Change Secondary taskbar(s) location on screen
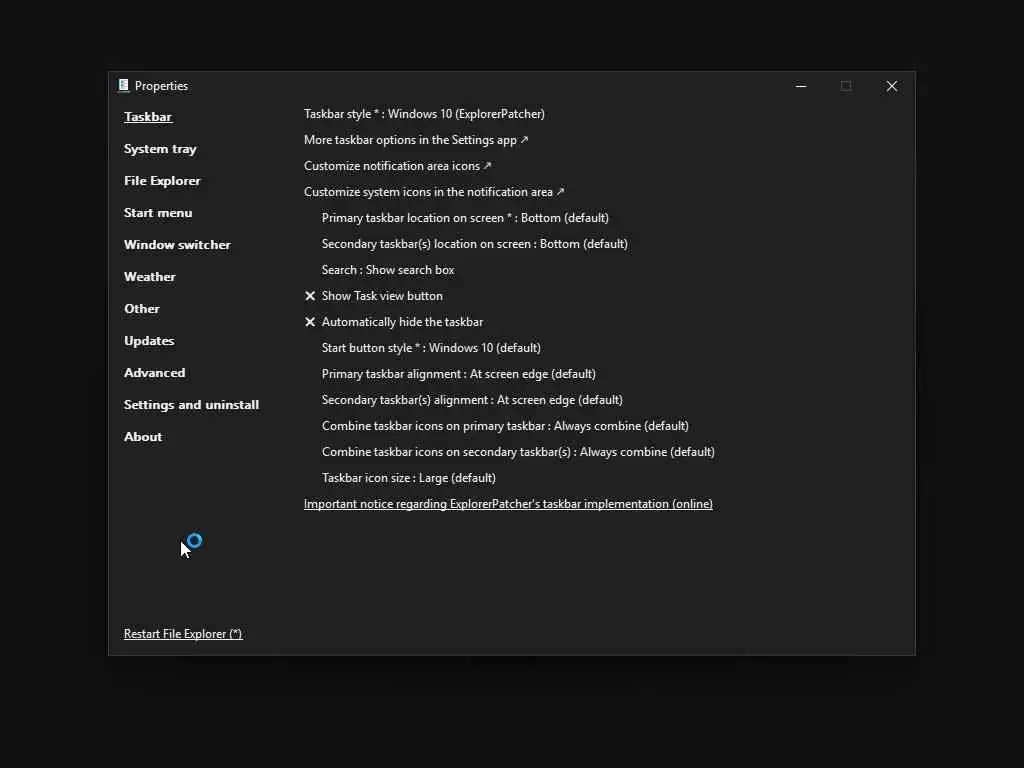Image resolution: width=1024 pixels, height=768 pixels. click(x=475, y=244)
